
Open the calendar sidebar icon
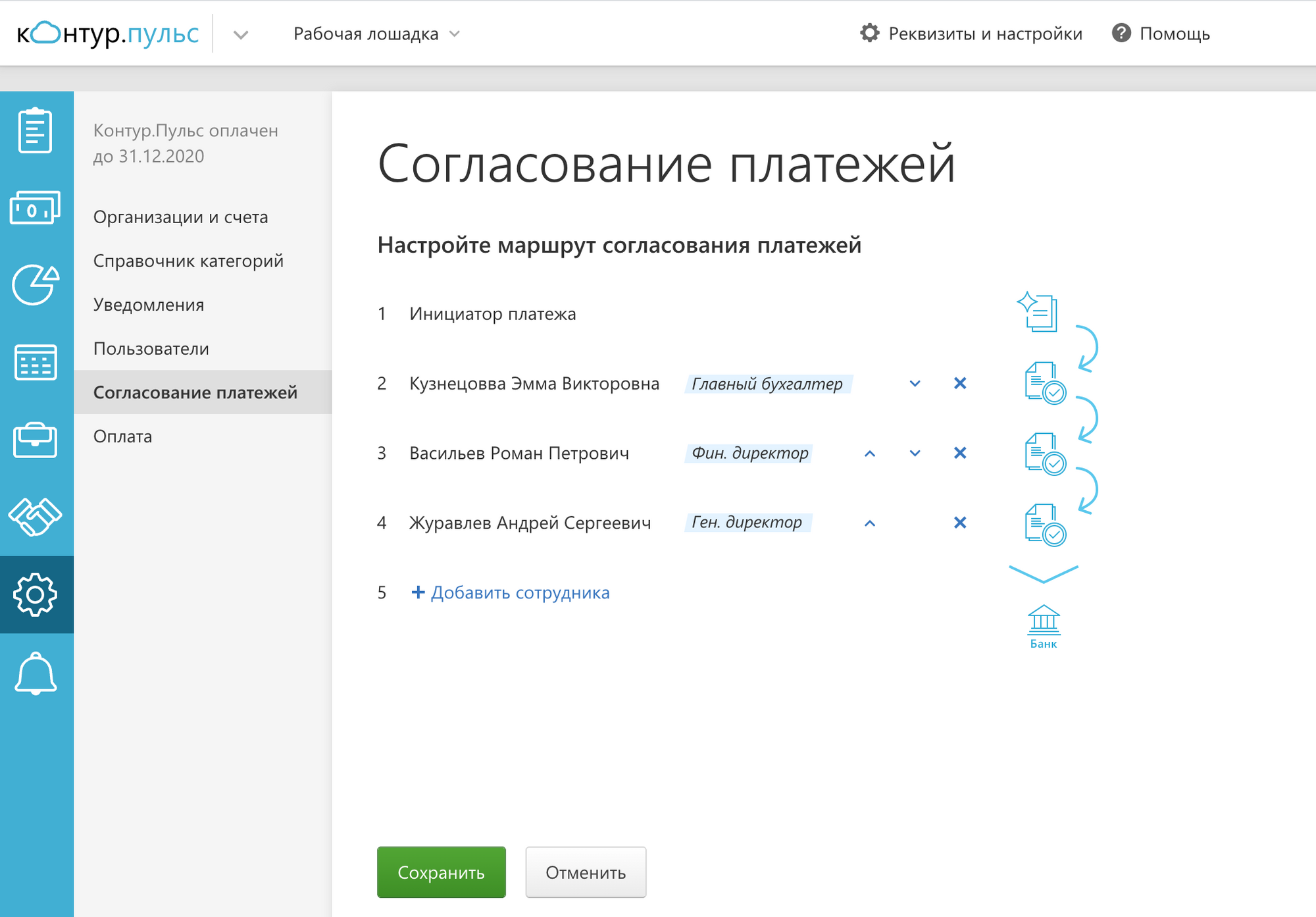(36, 362)
